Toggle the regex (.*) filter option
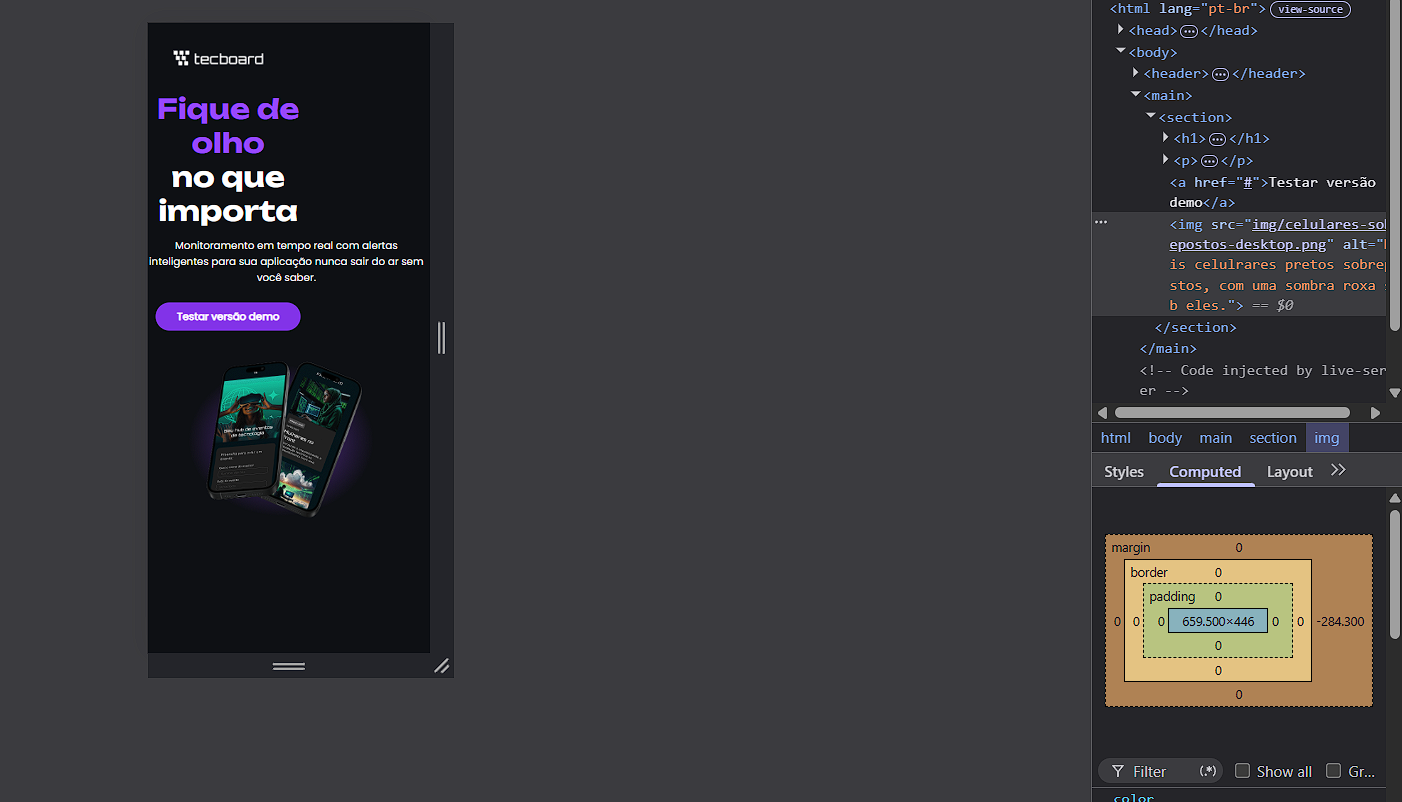The image size is (1402, 802). tap(1208, 771)
